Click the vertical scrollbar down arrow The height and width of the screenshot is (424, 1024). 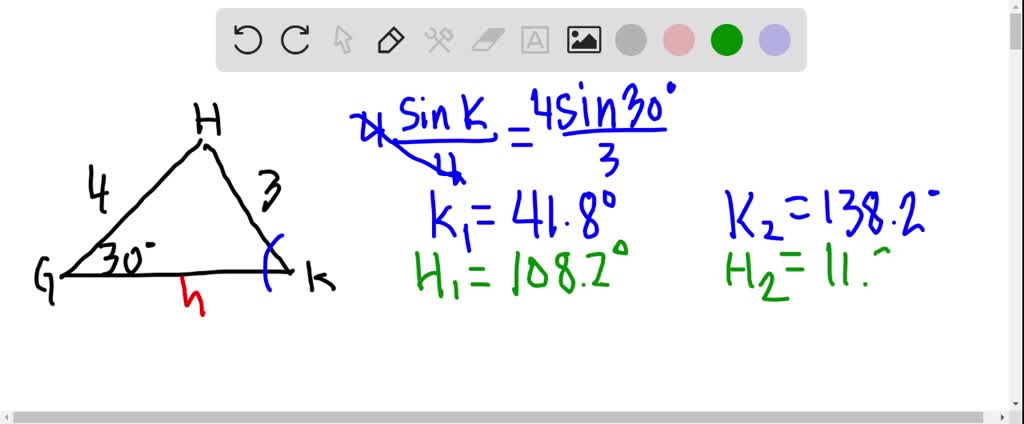pyautogui.click(x=1017, y=406)
